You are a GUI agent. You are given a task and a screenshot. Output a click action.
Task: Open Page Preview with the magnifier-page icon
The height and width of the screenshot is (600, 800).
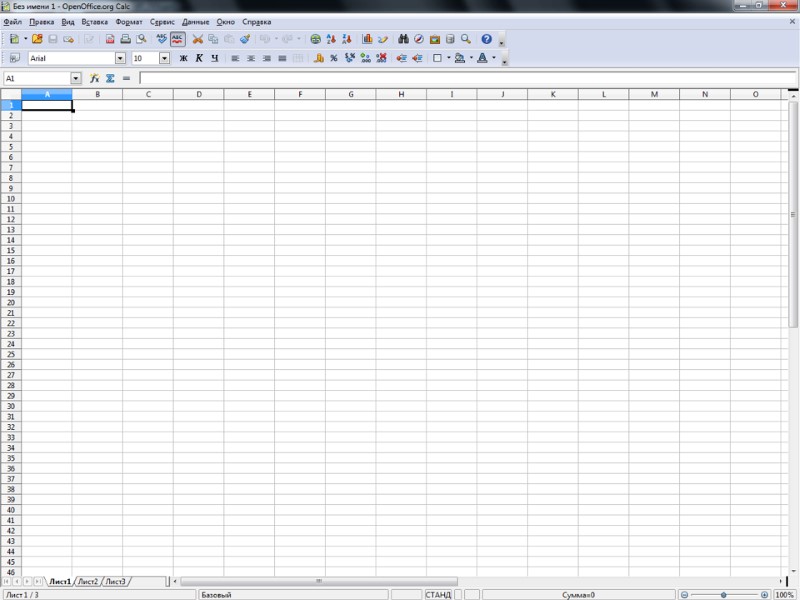[141, 39]
